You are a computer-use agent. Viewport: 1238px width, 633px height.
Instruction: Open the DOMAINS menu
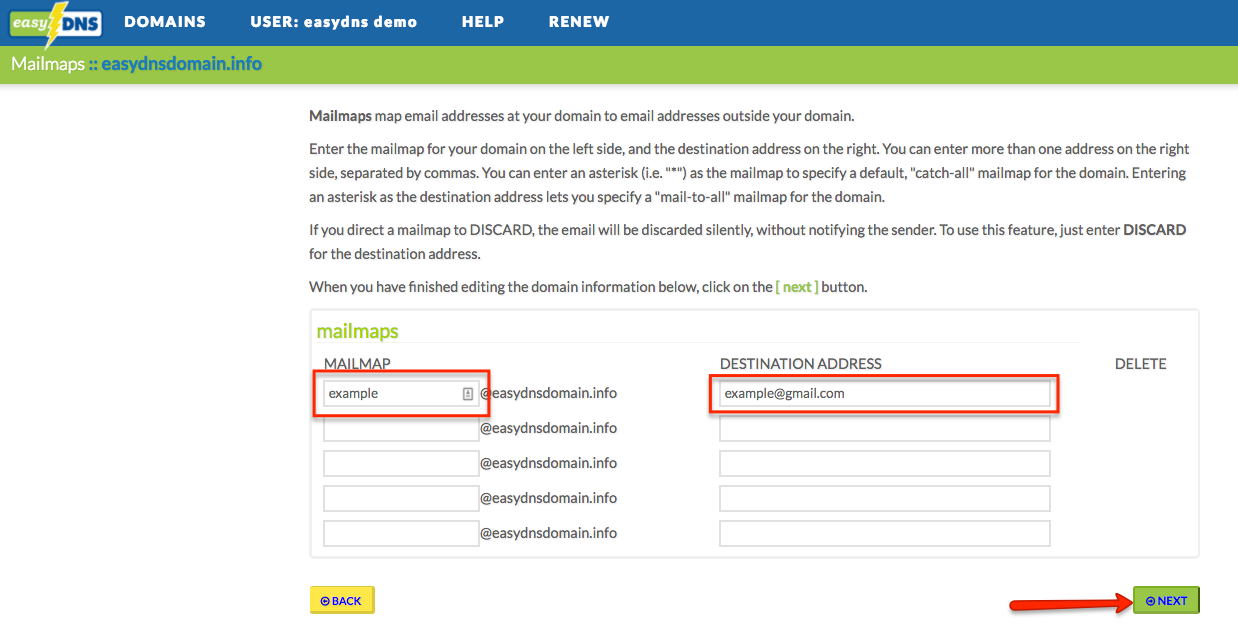(x=164, y=21)
